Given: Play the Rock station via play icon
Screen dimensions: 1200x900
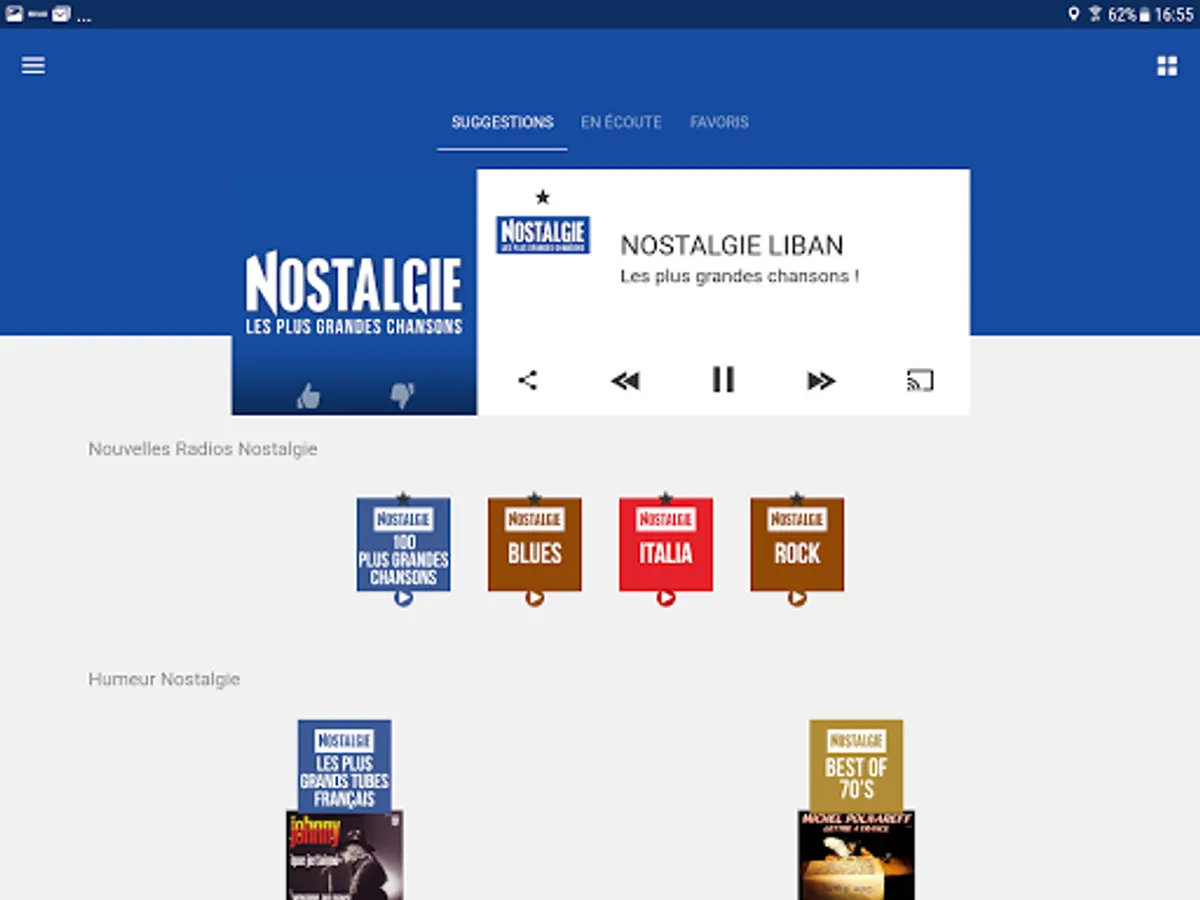Looking at the screenshot, I should point(797,598).
